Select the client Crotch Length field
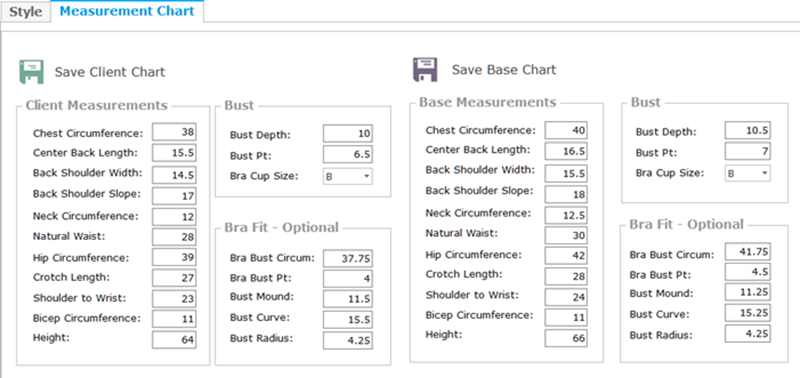The width and height of the screenshot is (800, 378). (x=174, y=278)
